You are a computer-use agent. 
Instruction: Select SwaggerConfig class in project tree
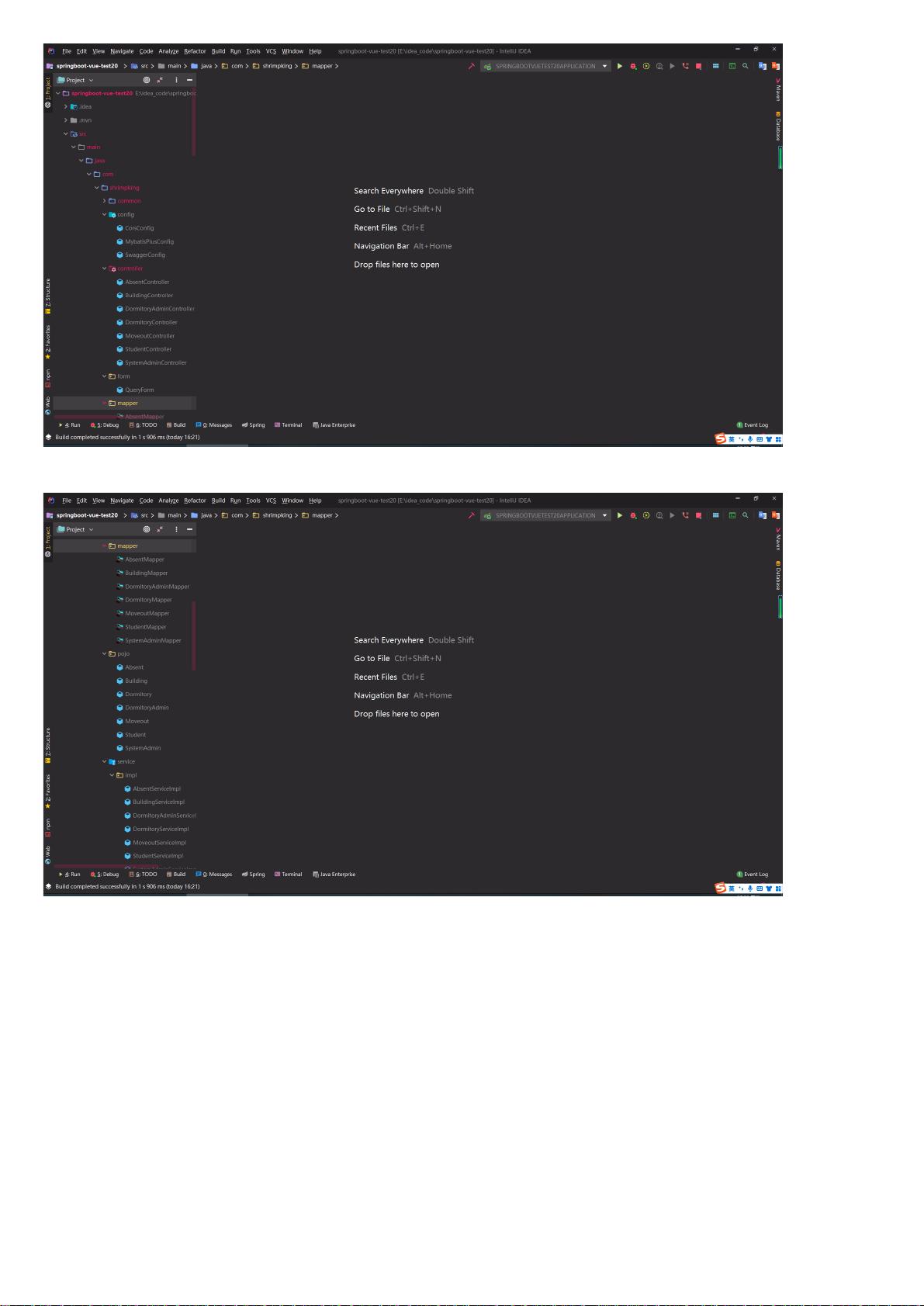[145, 255]
